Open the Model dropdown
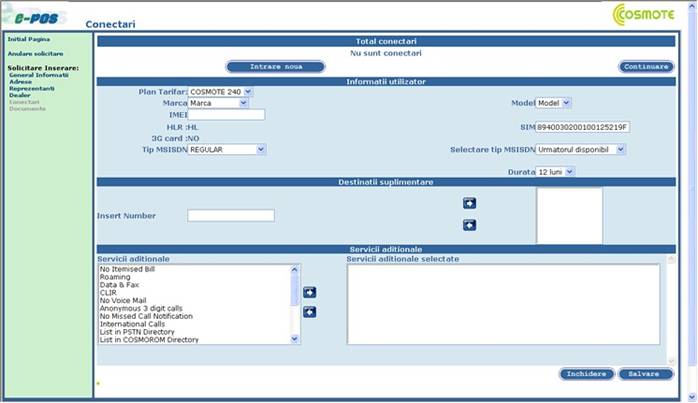 553,103
